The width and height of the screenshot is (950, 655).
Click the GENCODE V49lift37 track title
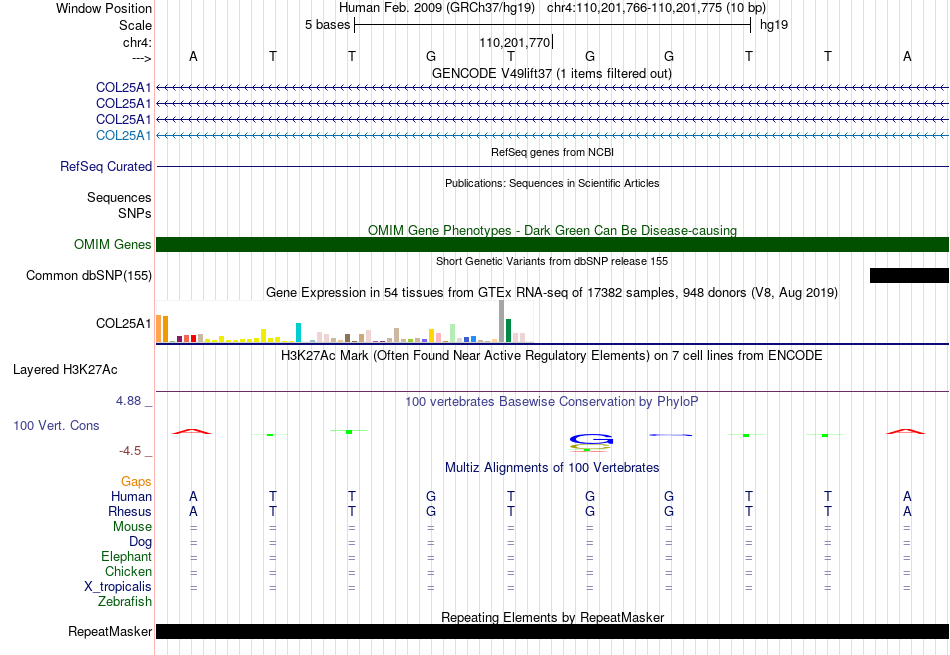pos(552,73)
